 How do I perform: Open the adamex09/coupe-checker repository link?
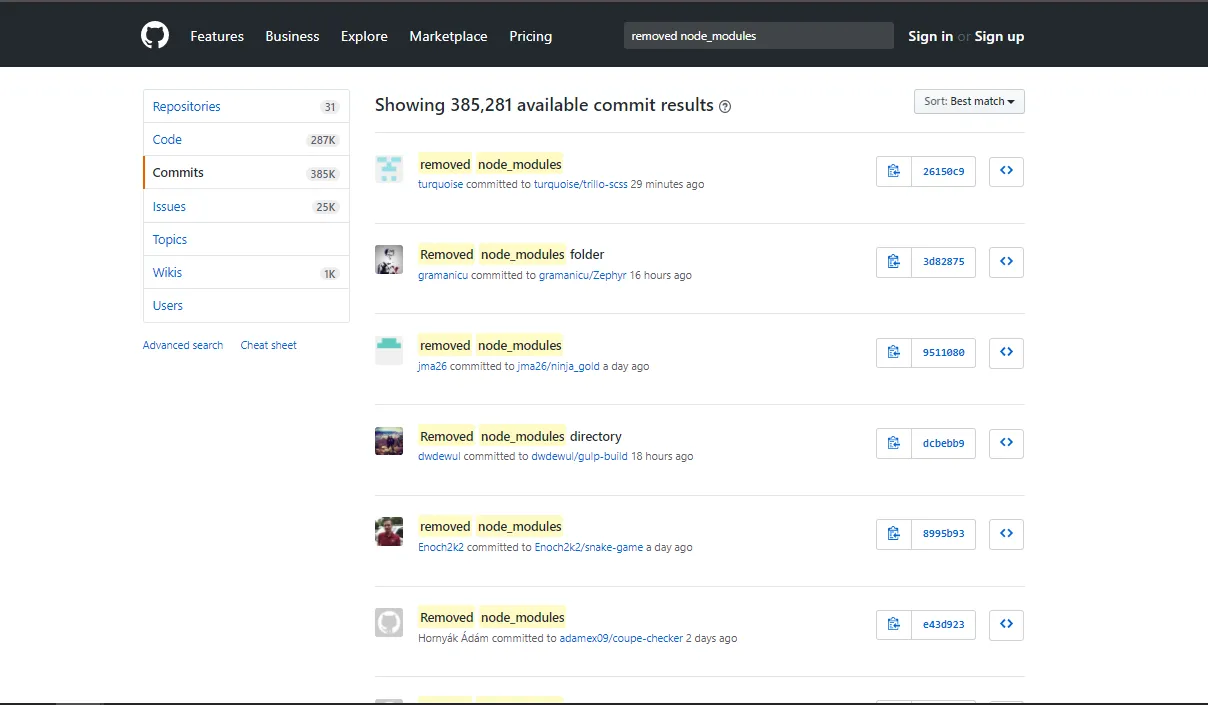pos(621,638)
